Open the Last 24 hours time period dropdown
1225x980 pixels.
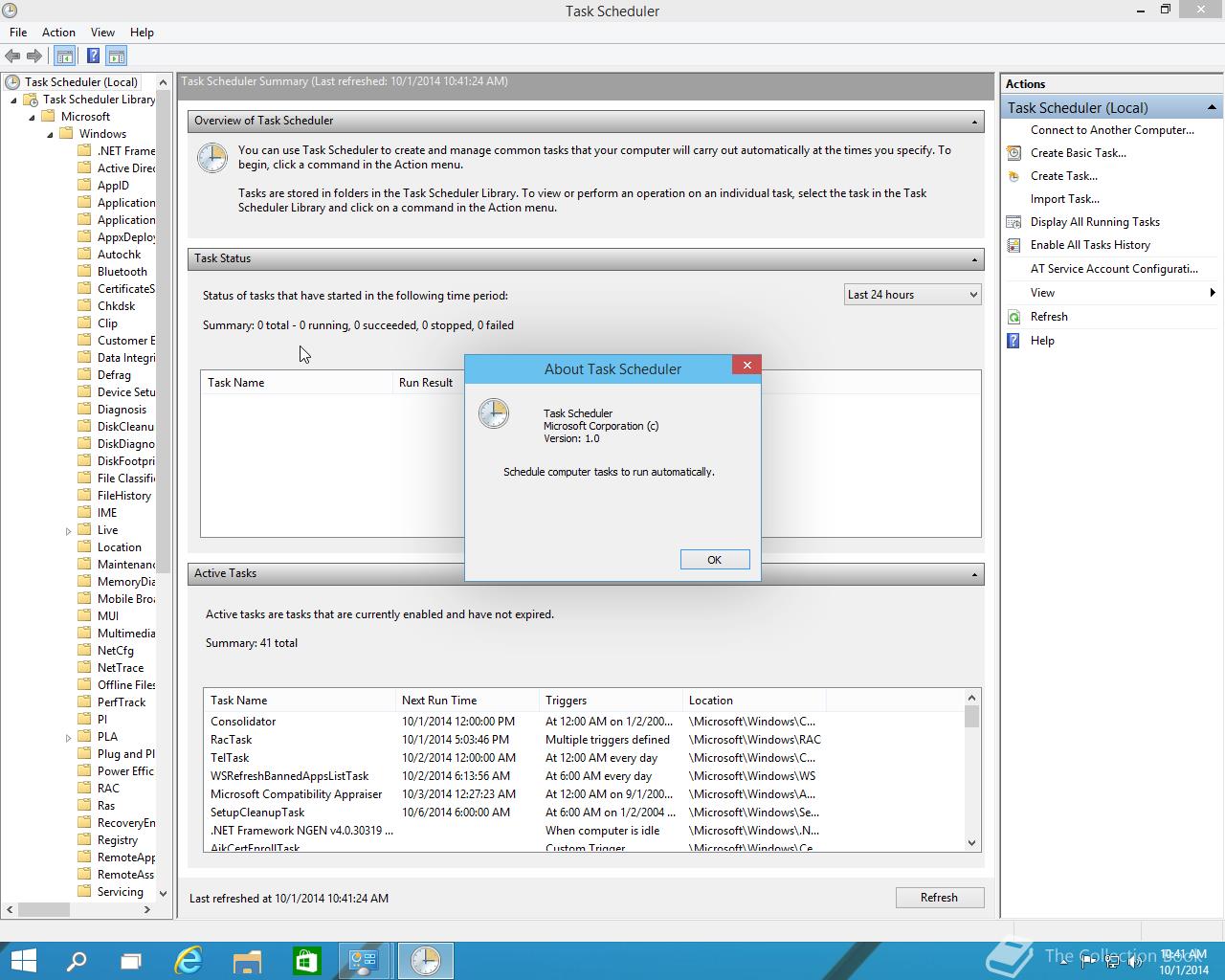(x=913, y=295)
